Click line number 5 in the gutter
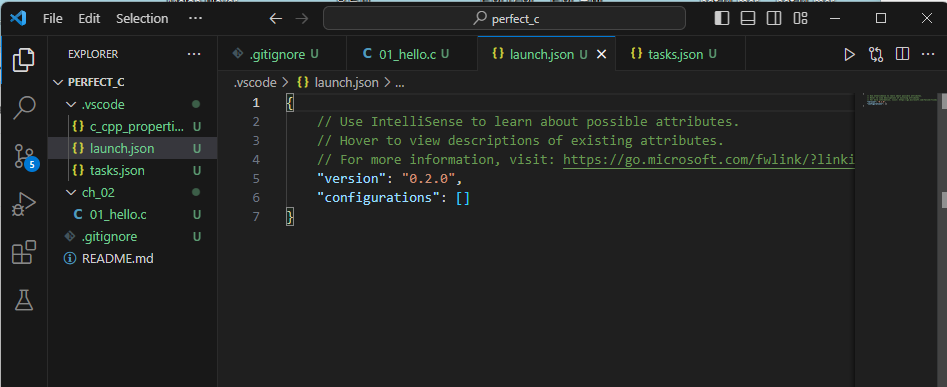The image size is (947, 387). point(256,179)
